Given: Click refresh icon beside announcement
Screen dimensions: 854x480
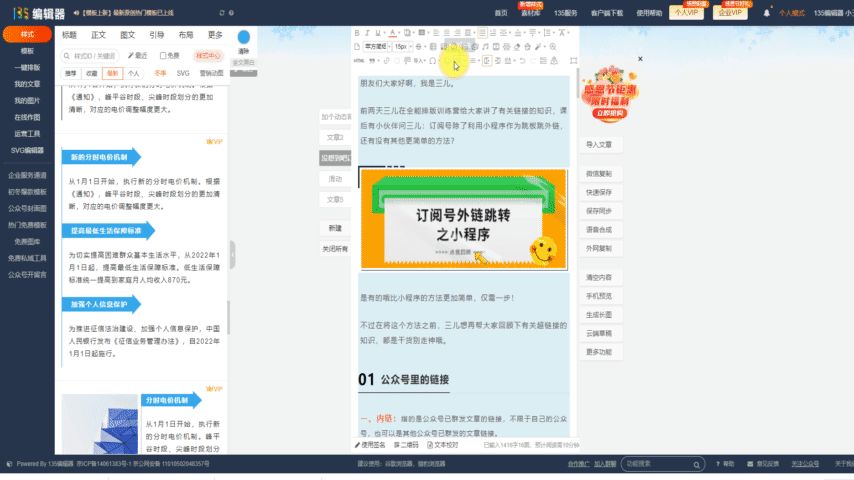Looking at the screenshot, I should pos(222,13).
